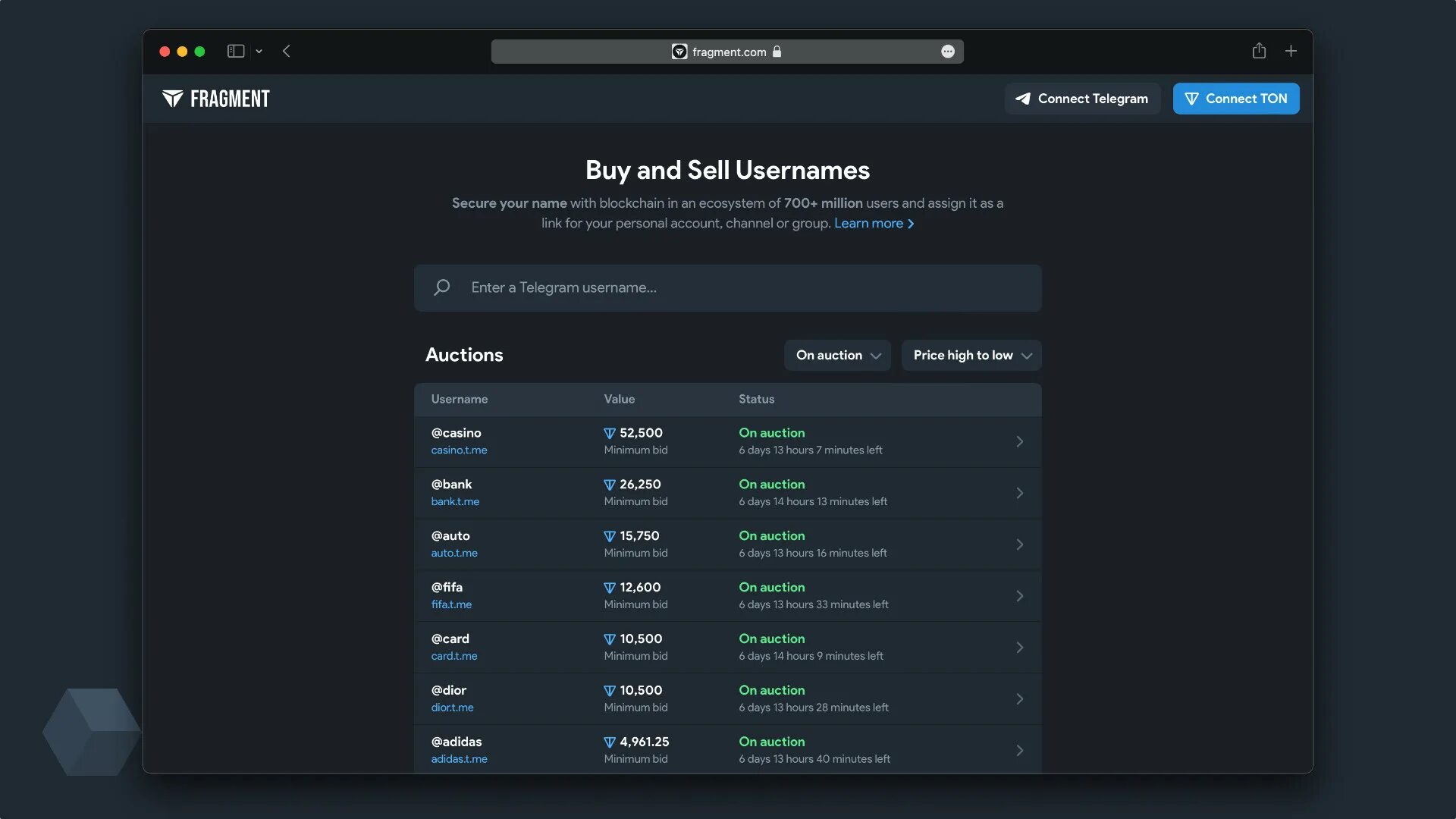Click the chevron arrow for @adidas listing
This screenshot has width=1456, height=819.
(1018, 750)
